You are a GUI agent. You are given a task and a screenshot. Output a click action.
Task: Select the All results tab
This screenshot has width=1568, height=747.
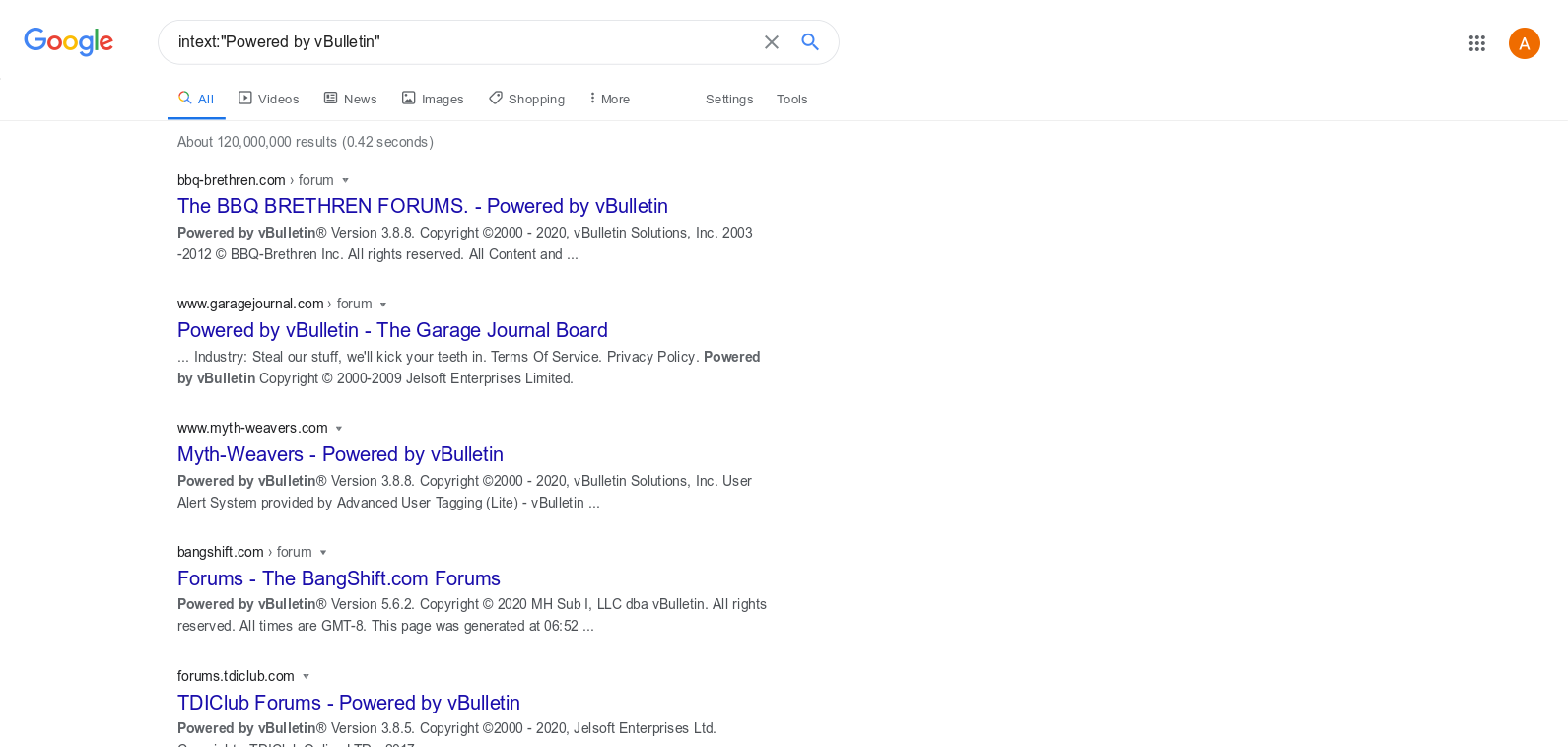(x=196, y=99)
